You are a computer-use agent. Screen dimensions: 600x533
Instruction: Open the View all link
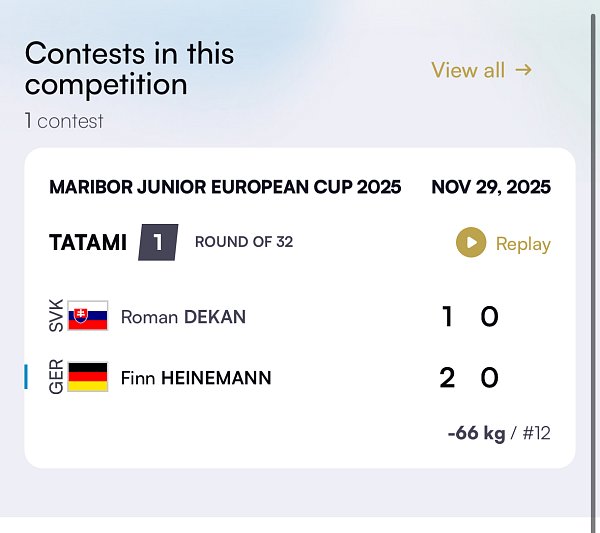[x=468, y=70]
